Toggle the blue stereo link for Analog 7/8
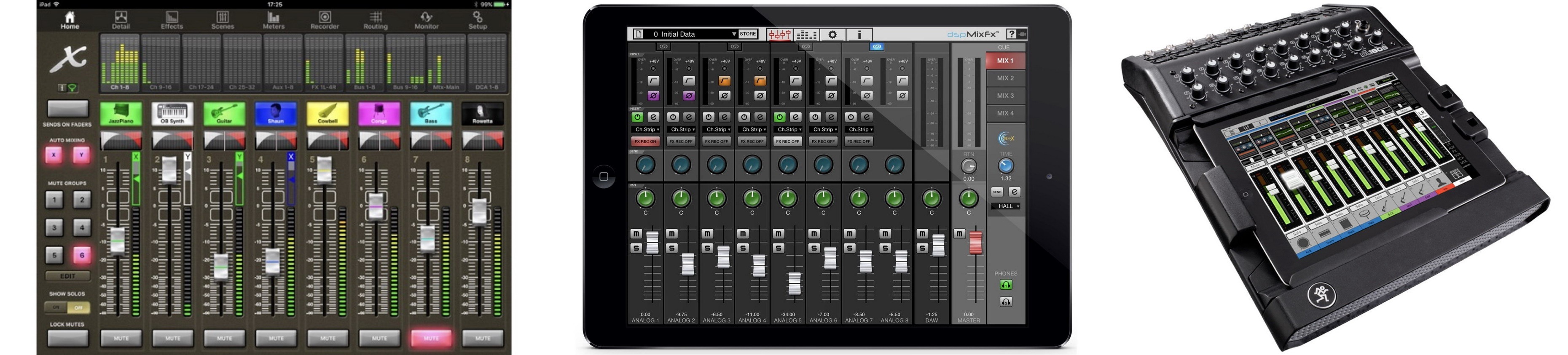 [x=877, y=46]
